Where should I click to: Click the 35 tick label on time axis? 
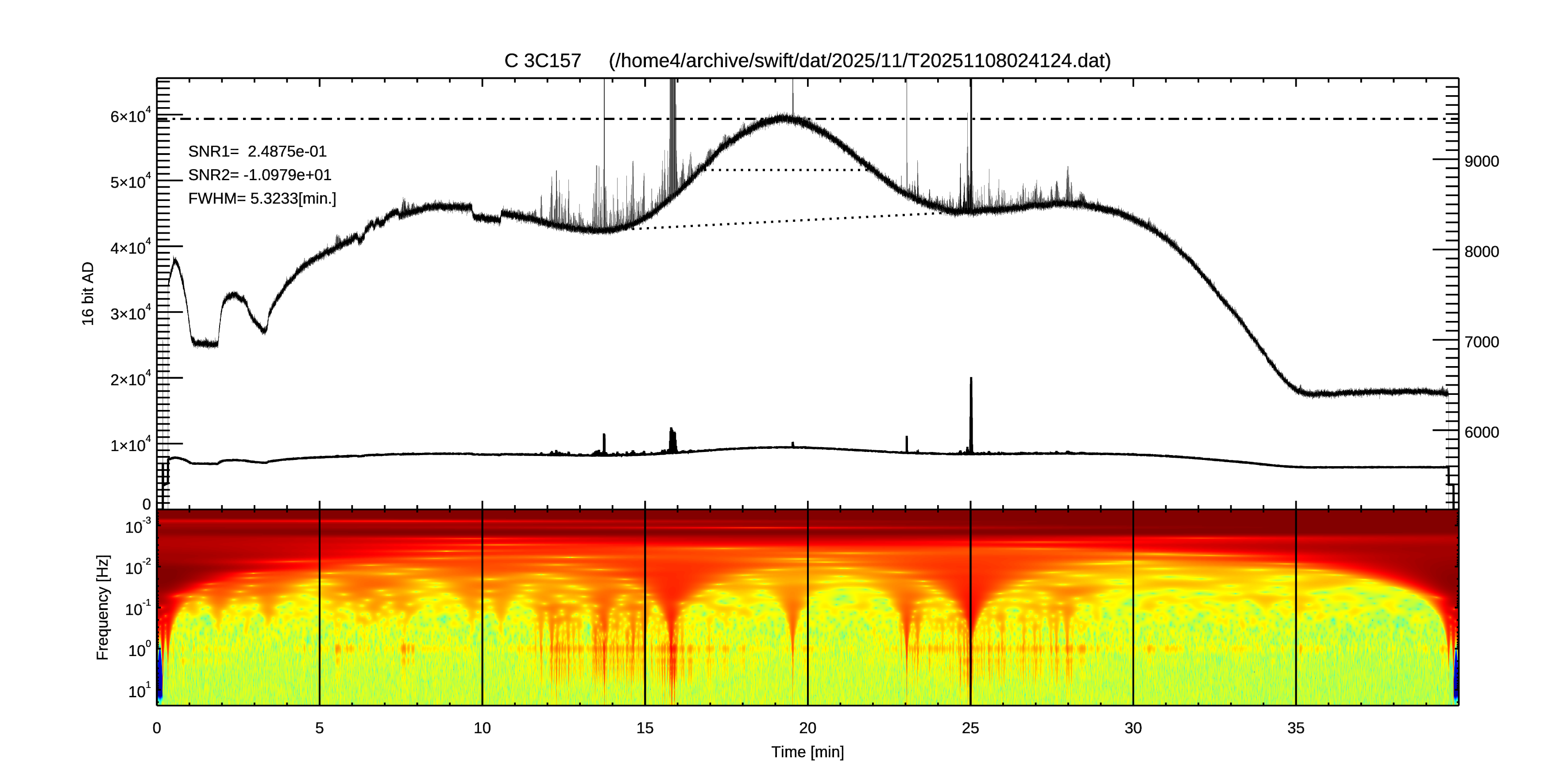(x=1295, y=728)
